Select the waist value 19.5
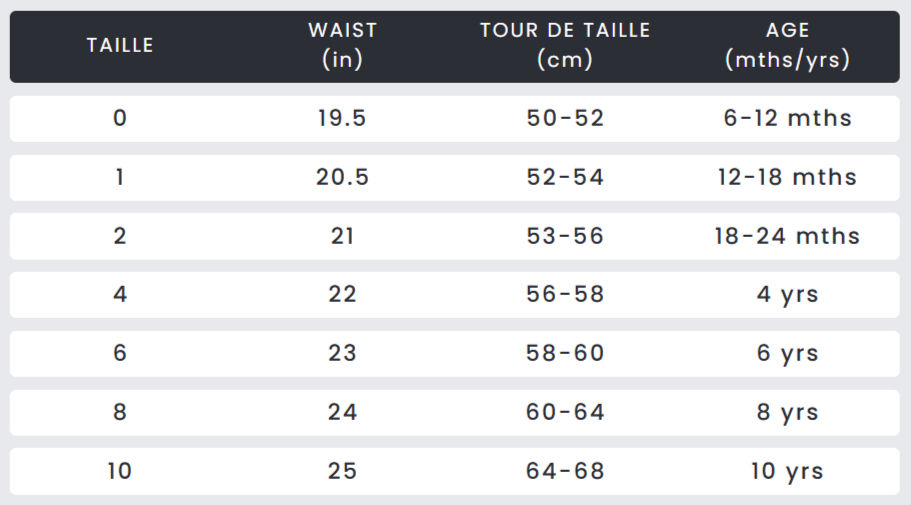 click(342, 119)
